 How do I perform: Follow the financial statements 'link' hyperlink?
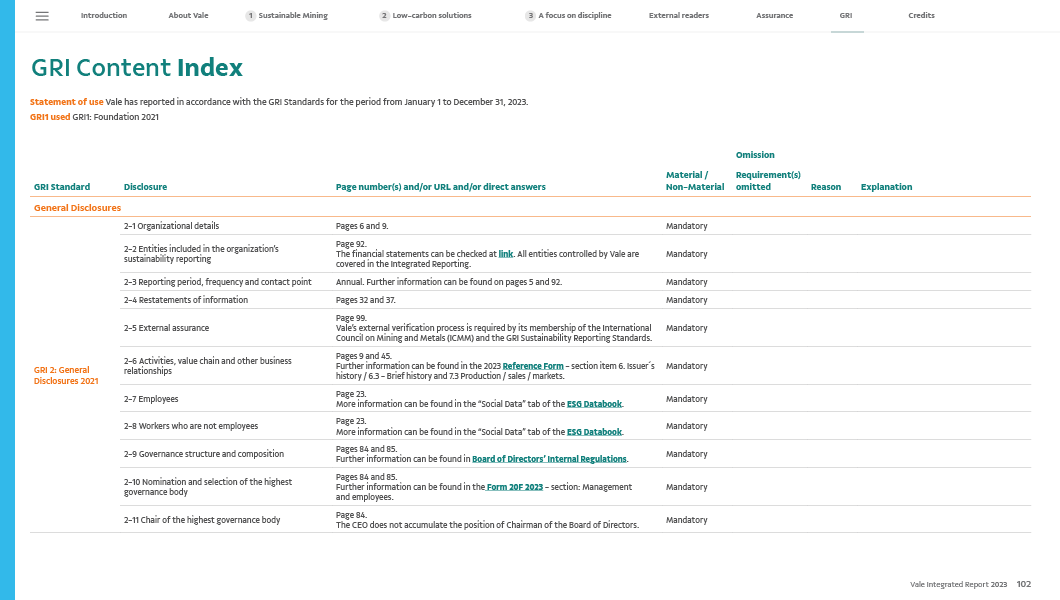pyautogui.click(x=506, y=254)
